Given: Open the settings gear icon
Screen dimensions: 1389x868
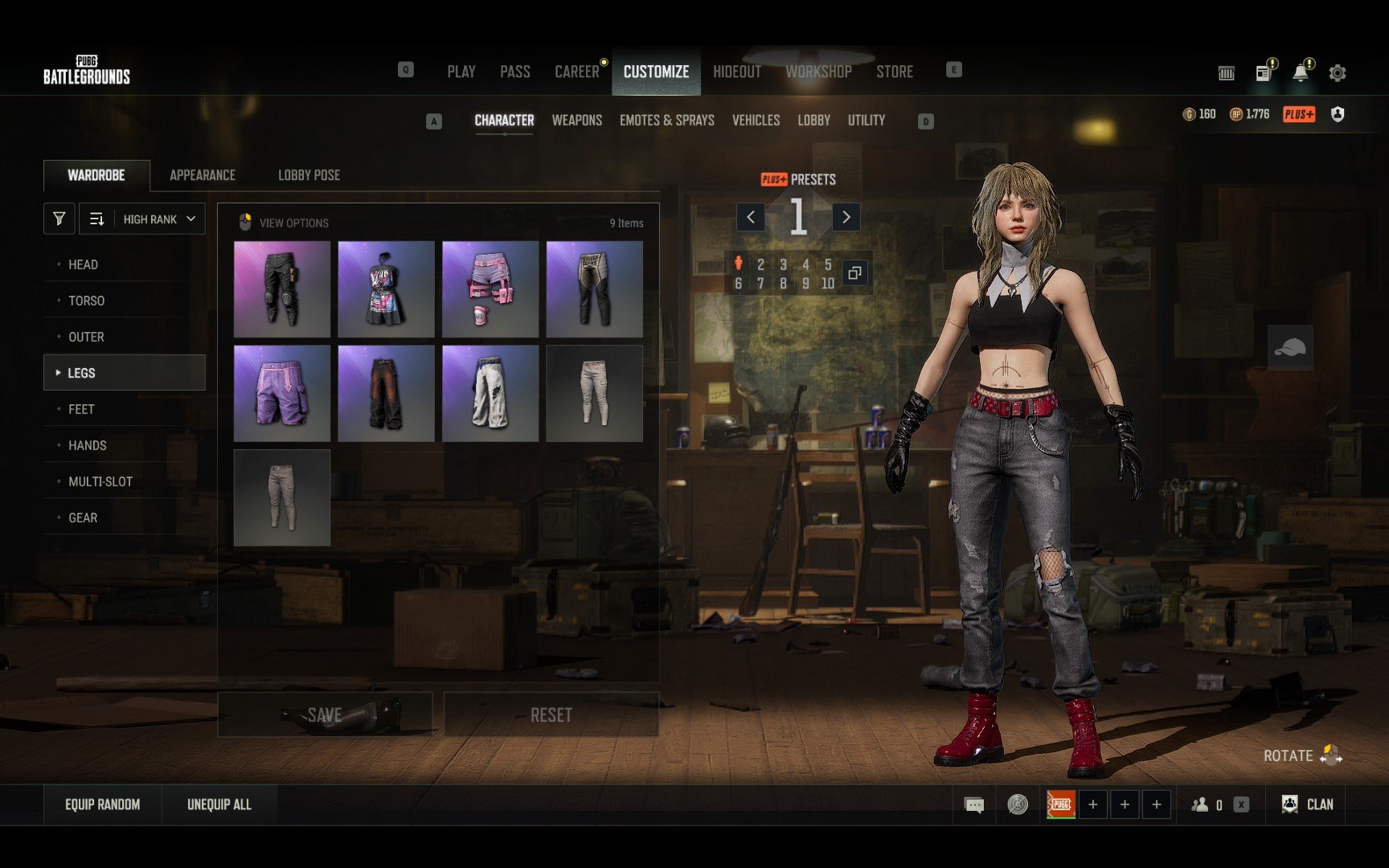Looking at the screenshot, I should pyautogui.click(x=1337, y=73).
